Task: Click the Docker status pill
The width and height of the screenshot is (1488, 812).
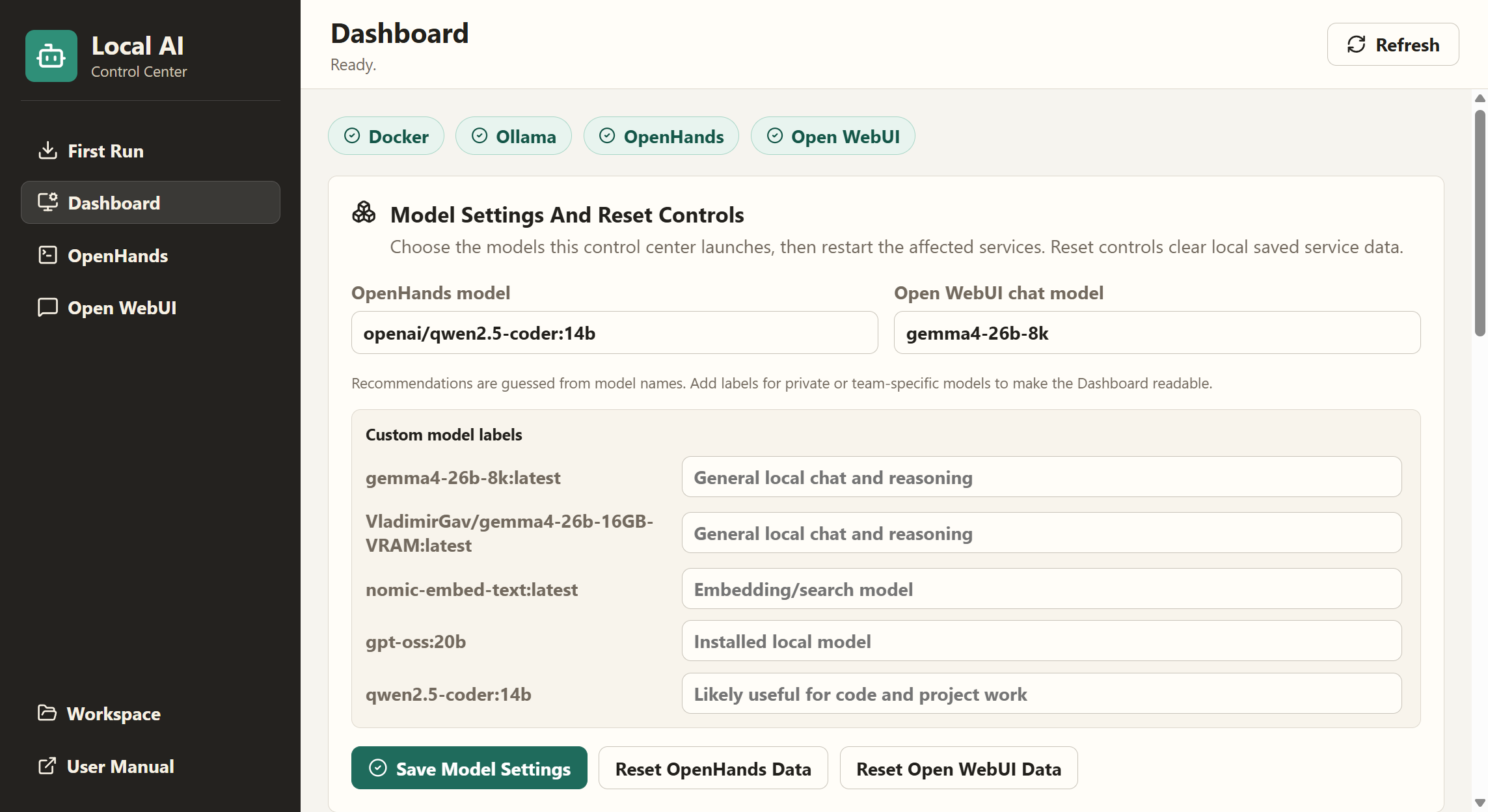Action: [x=386, y=135]
